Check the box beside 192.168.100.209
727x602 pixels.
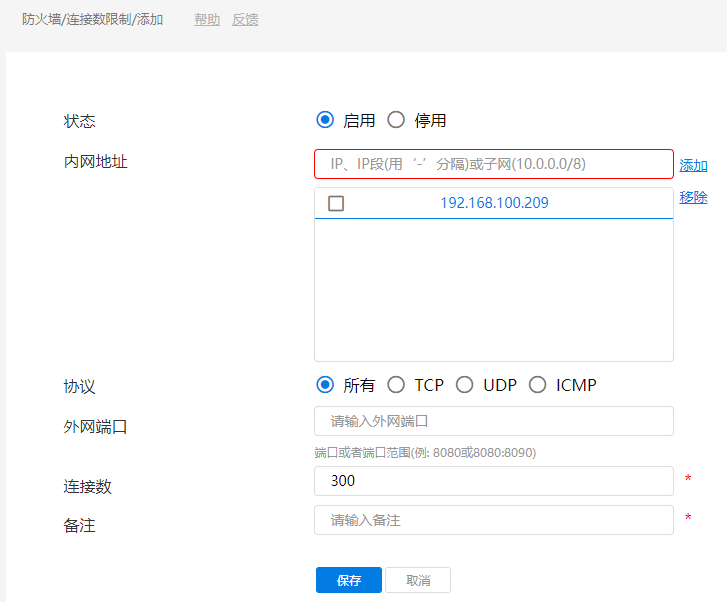(336, 203)
